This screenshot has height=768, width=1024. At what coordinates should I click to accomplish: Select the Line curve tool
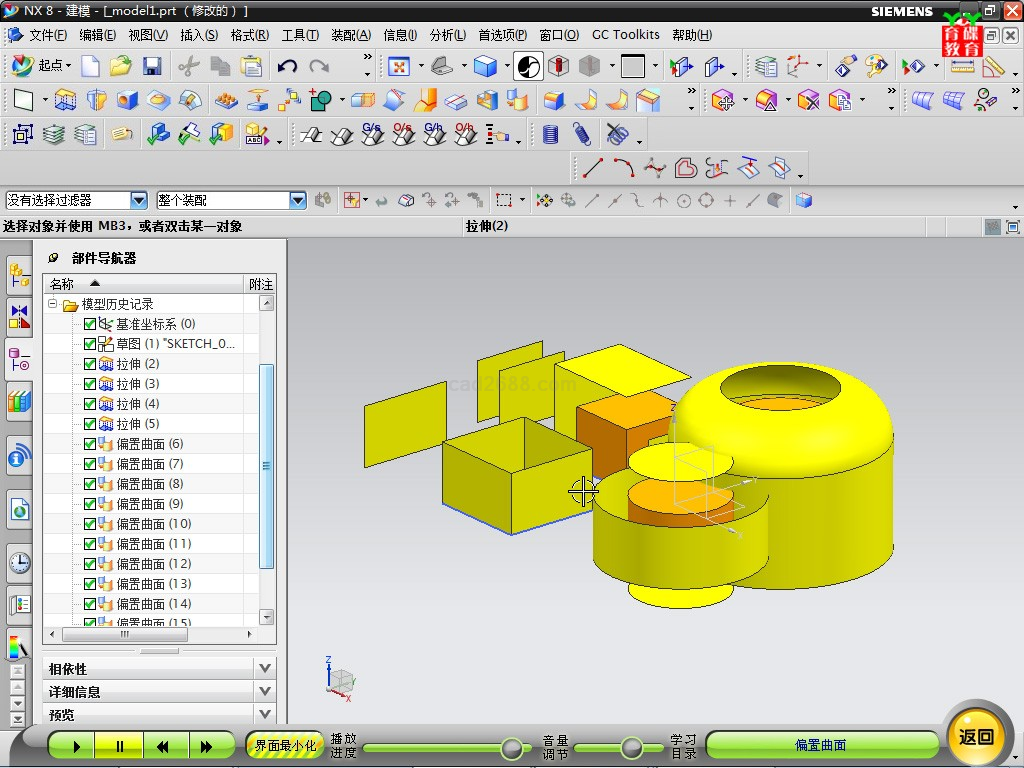coord(593,167)
